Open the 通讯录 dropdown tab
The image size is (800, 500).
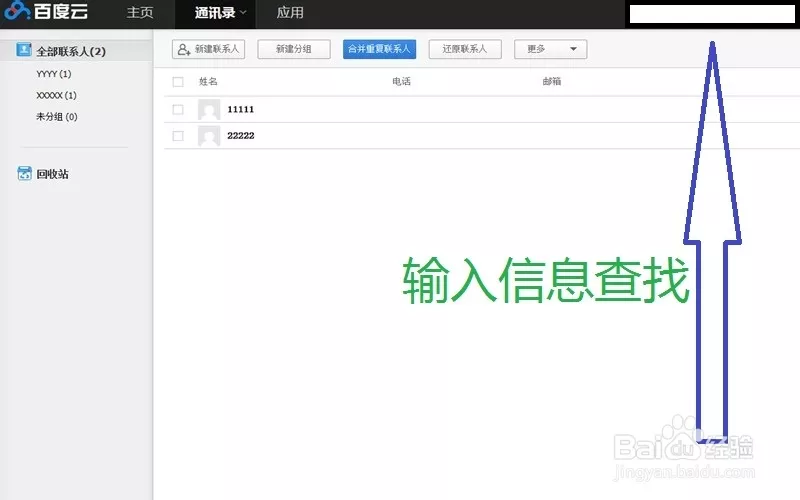coord(215,13)
